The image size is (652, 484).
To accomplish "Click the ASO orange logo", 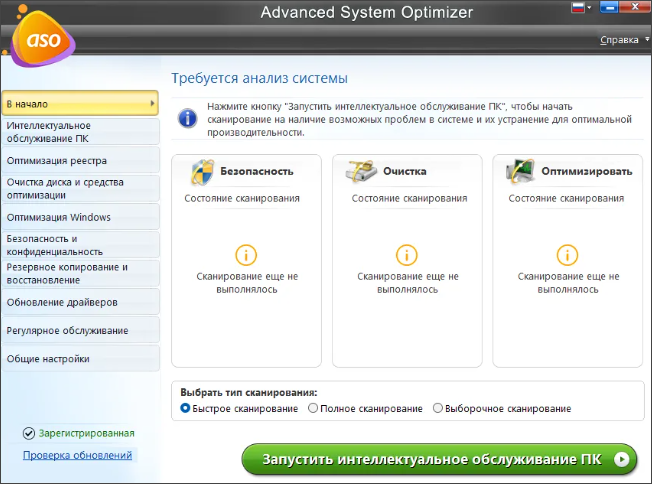I will pyautogui.click(x=42, y=39).
